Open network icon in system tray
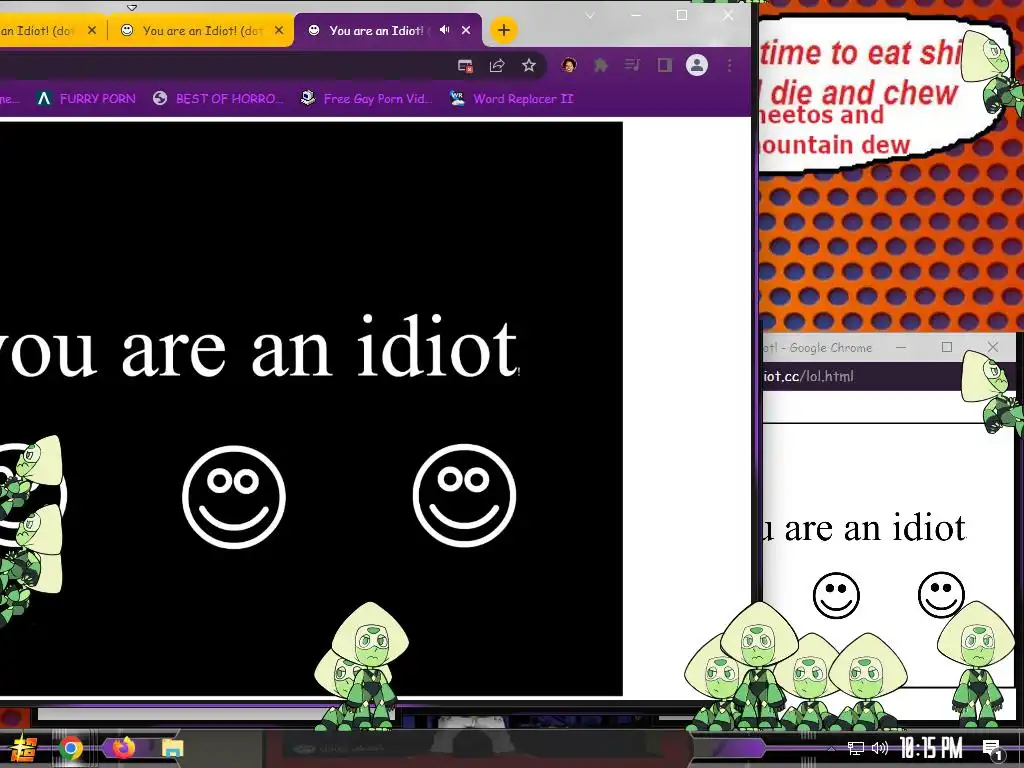 (x=856, y=748)
